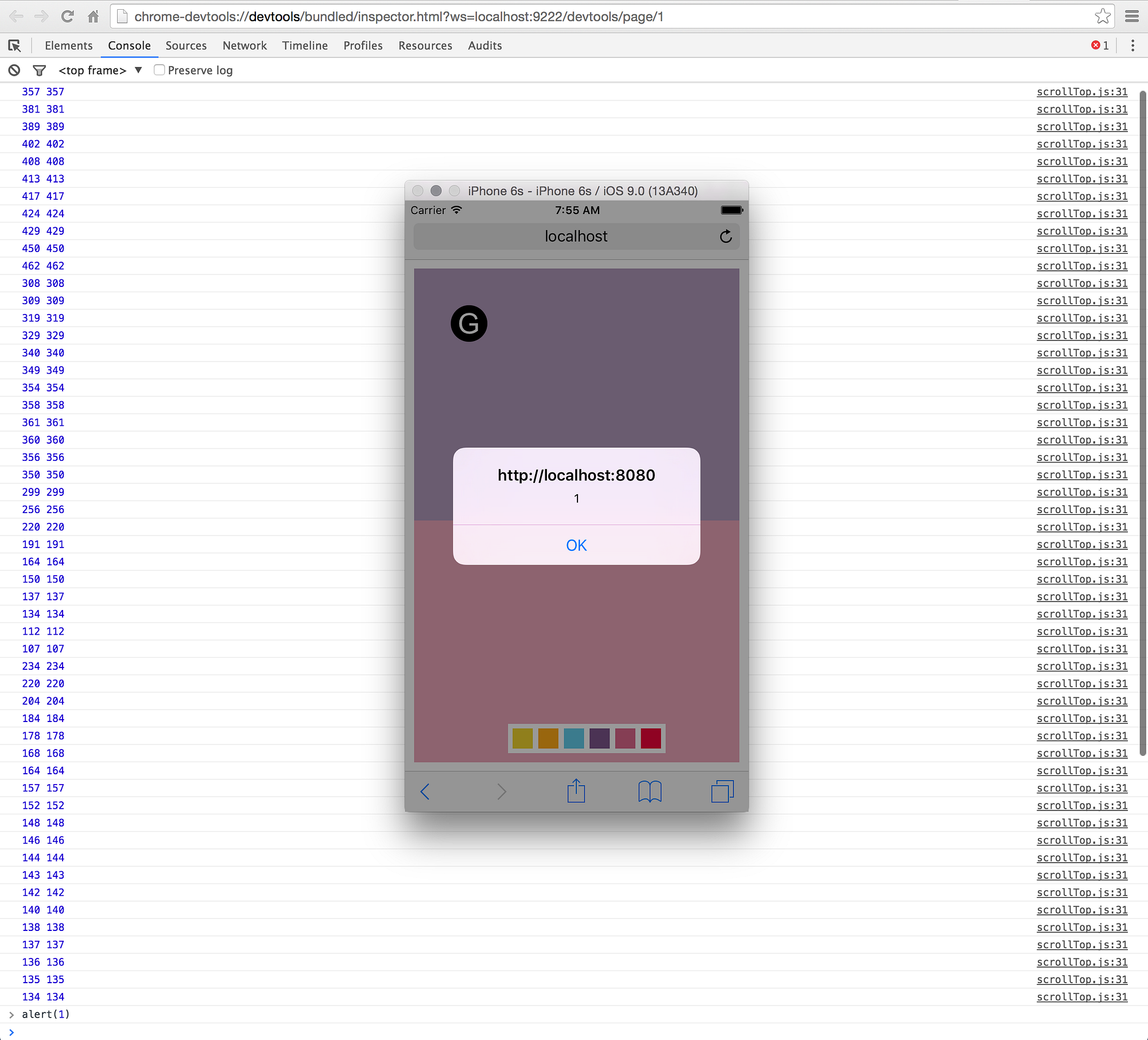The image size is (1148, 1040).
Task: Bookmark page with star icon
Action: pyautogui.click(x=1102, y=16)
